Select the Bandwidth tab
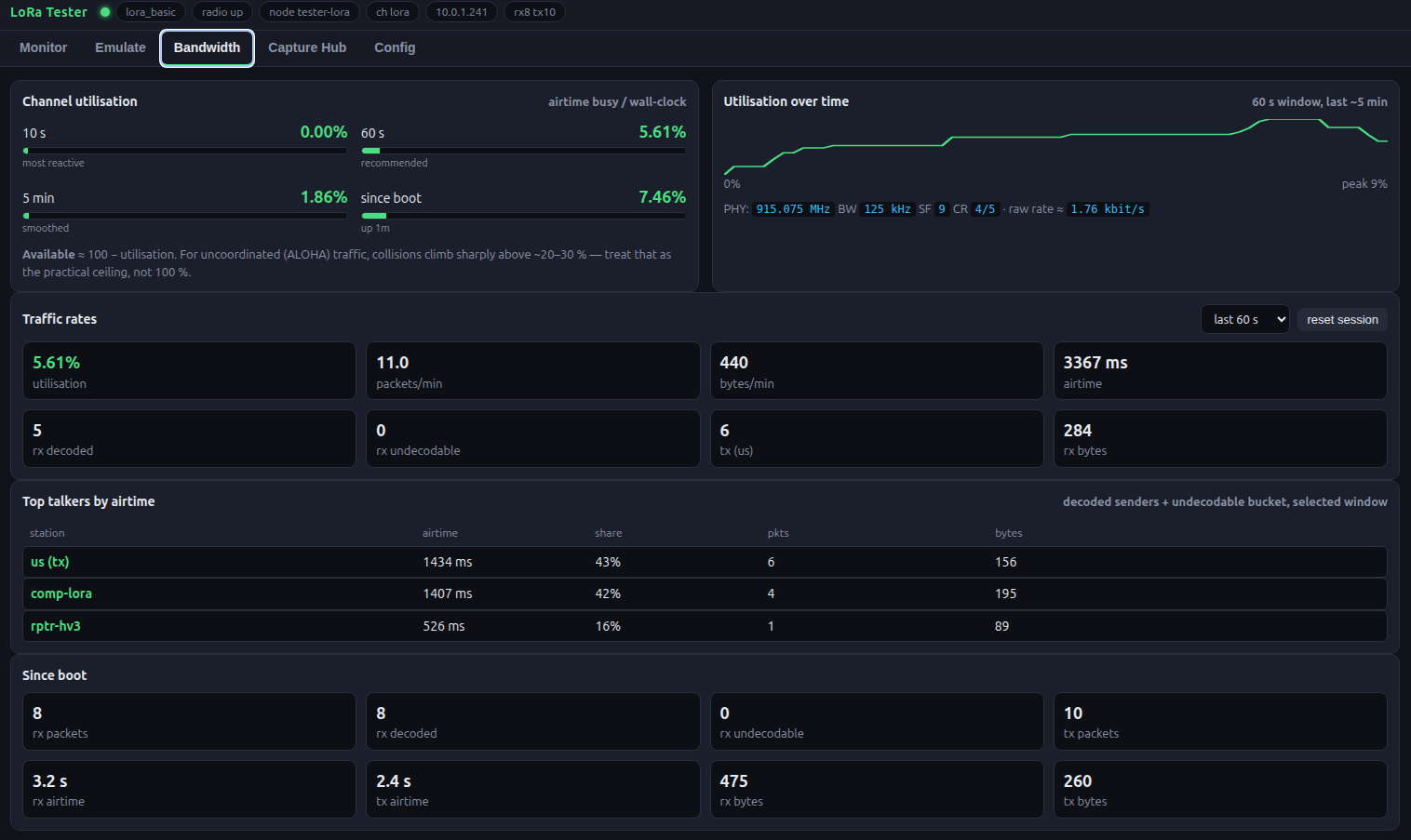This screenshot has width=1411, height=840. coord(207,47)
